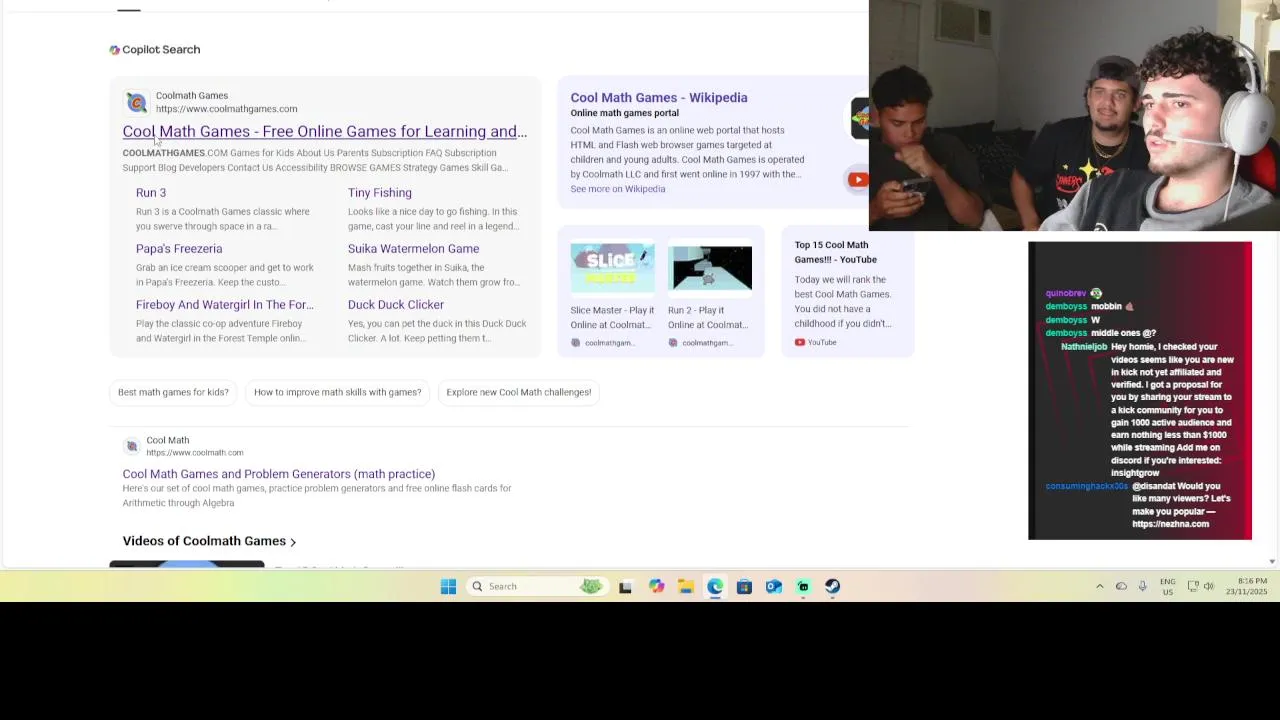Click the red YouTube play icon
The image size is (1280, 720).
click(857, 180)
